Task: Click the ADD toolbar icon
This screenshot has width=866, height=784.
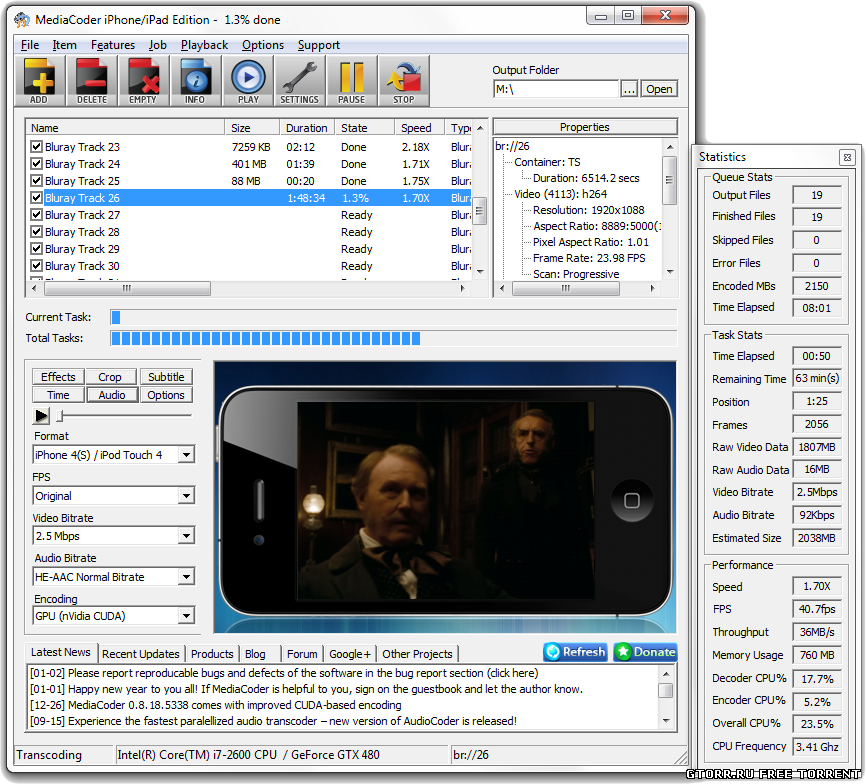Action: pos(39,81)
